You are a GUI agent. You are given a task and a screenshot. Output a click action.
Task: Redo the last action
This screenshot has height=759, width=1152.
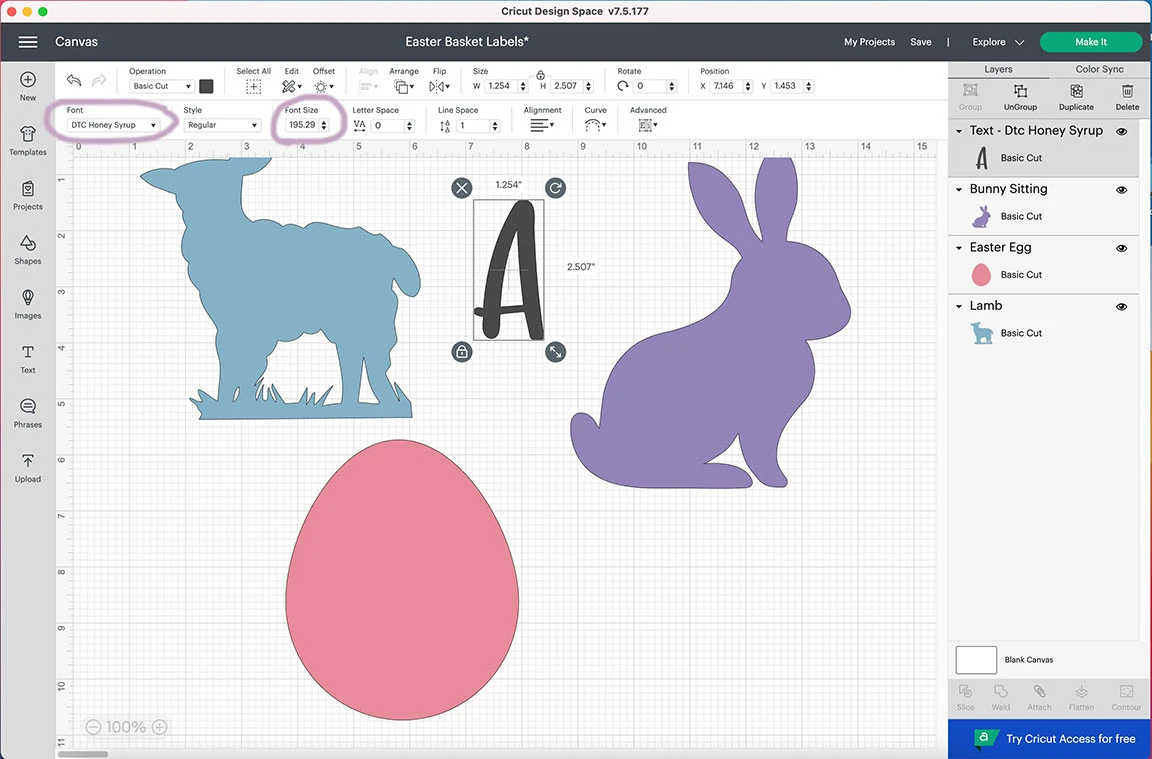pyautogui.click(x=98, y=80)
